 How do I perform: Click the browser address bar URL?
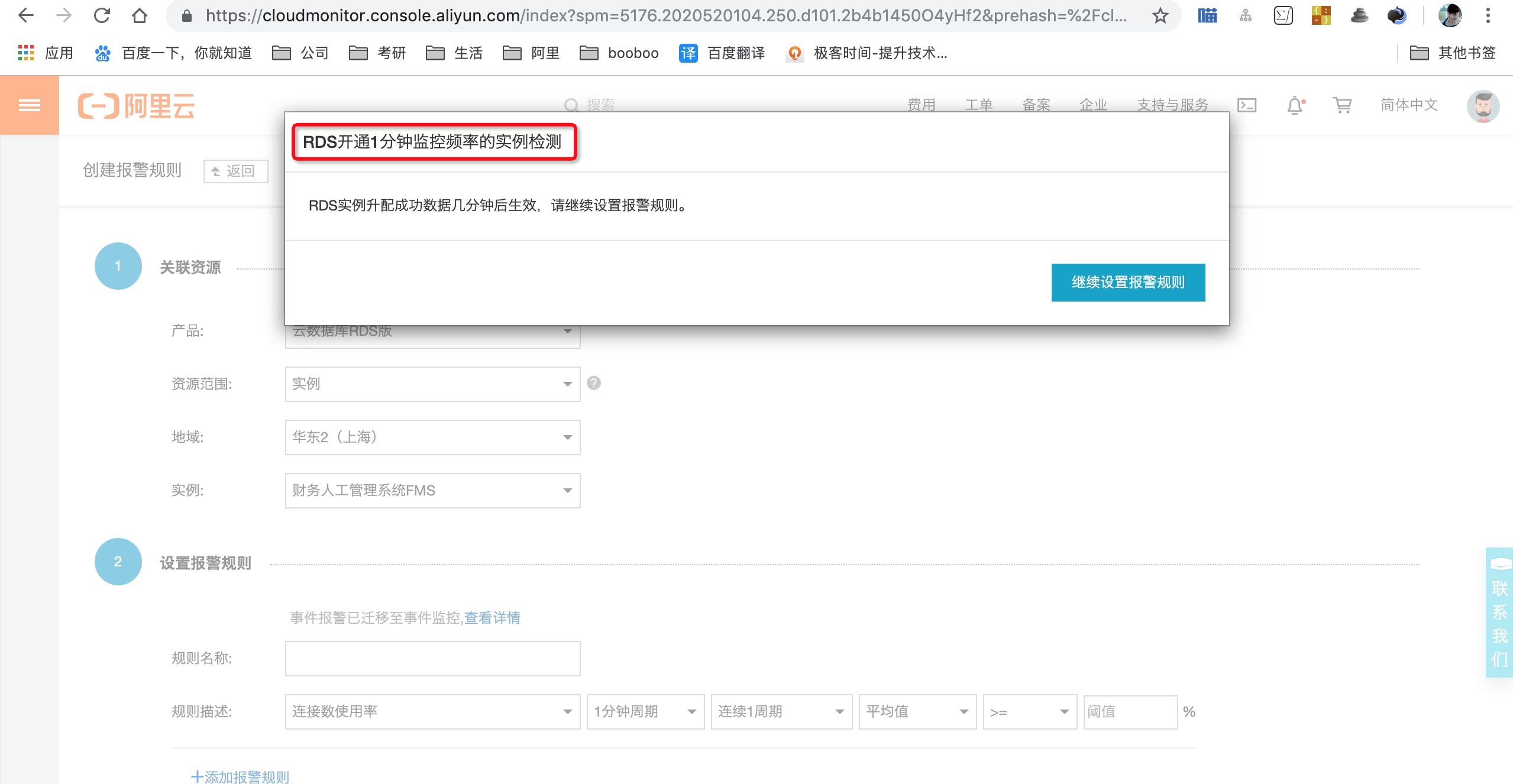[666, 15]
